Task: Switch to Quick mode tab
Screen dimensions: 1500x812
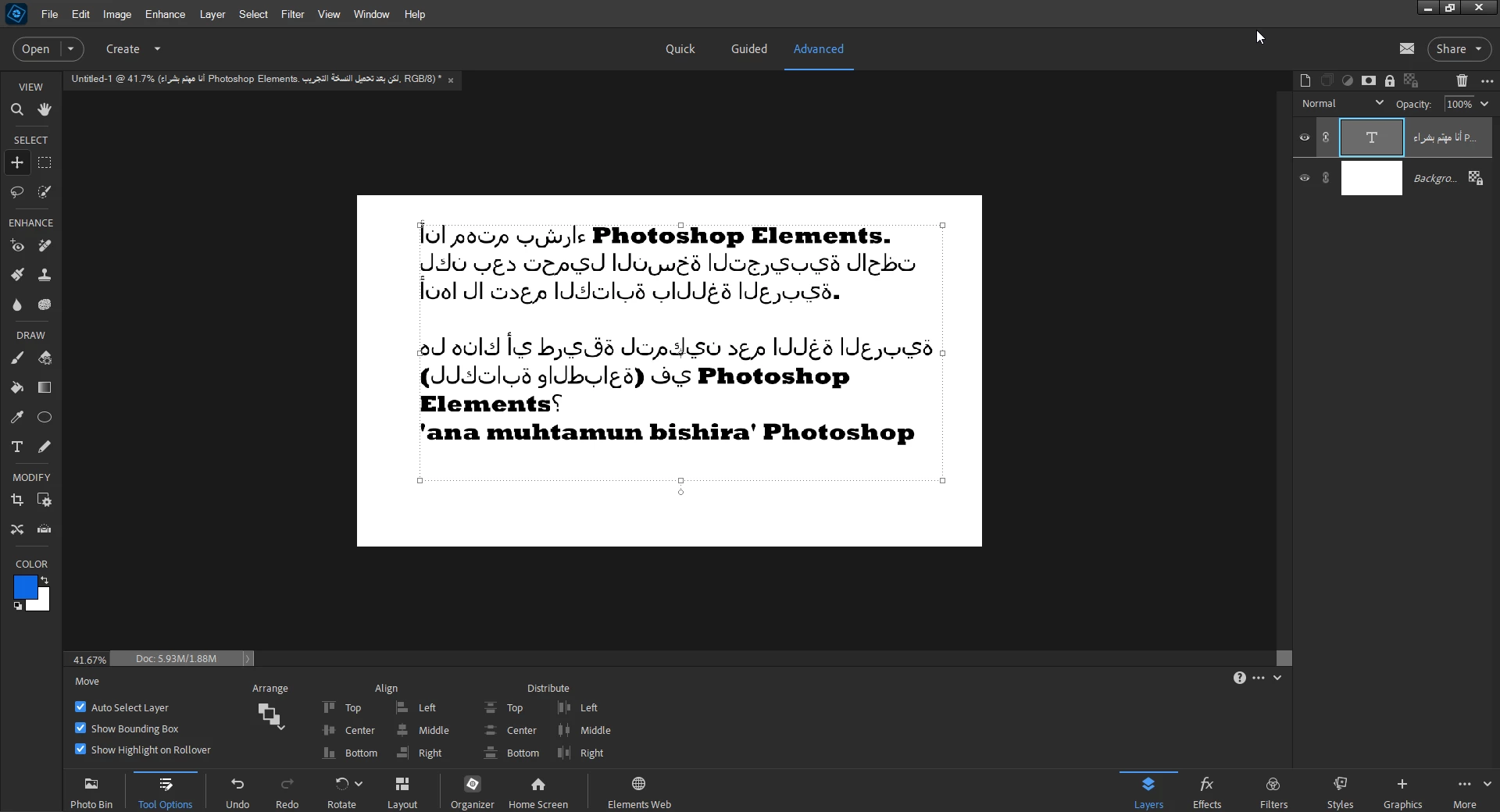Action: (680, 48)
